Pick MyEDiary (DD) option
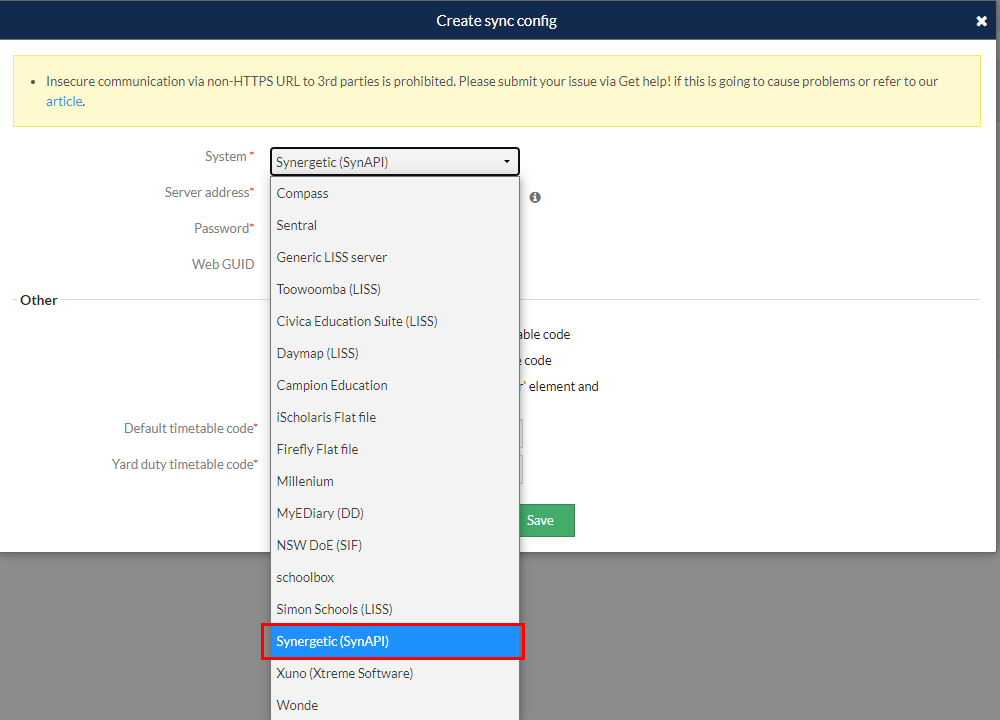Image resolution: width=1000 pixels, height=720 pixels. [395, 513]
